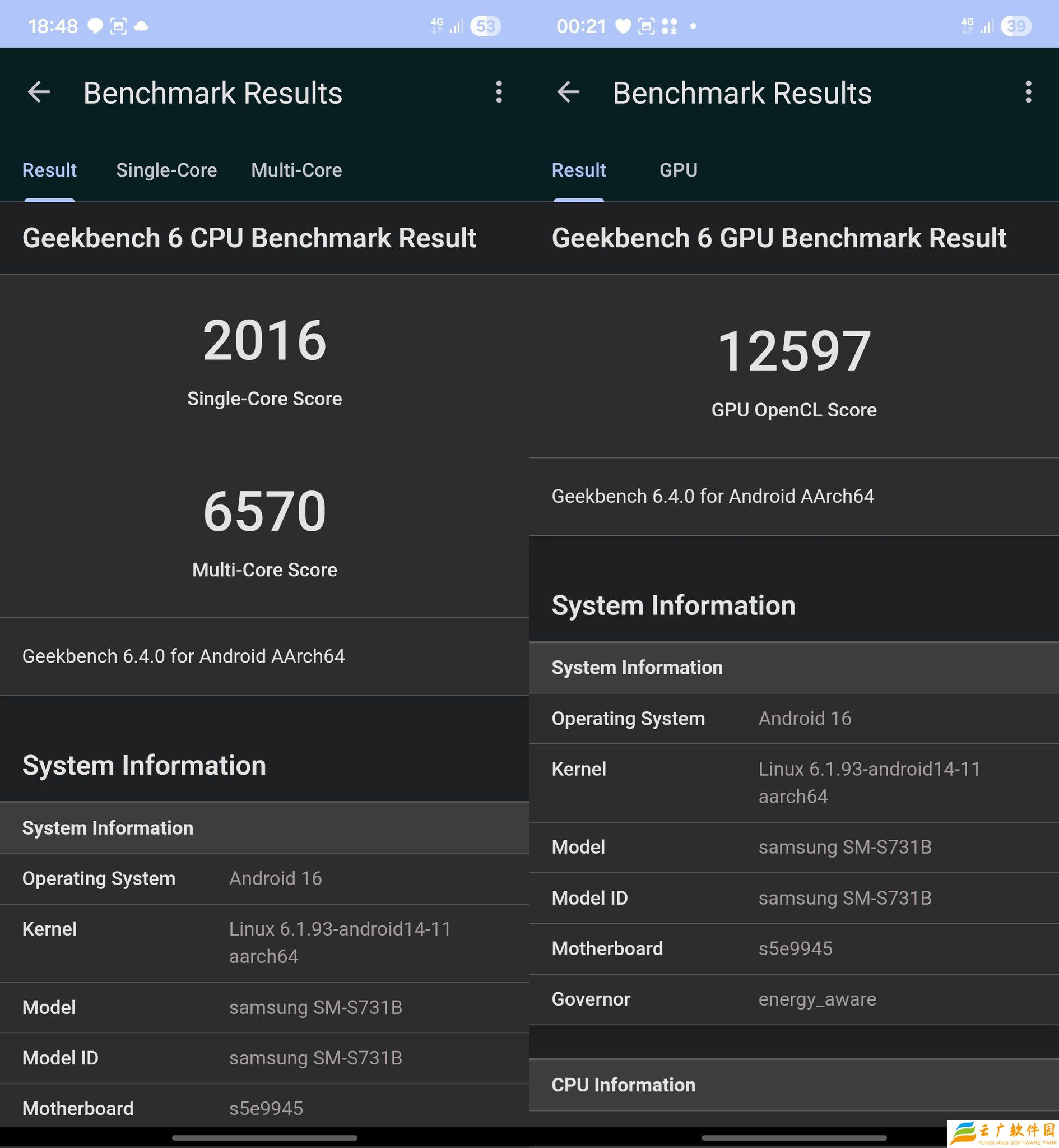The height and width of the screenshot is (1148, 1059).
Task: Open overflow menu on CPU results screen
Action: (499, 92)
